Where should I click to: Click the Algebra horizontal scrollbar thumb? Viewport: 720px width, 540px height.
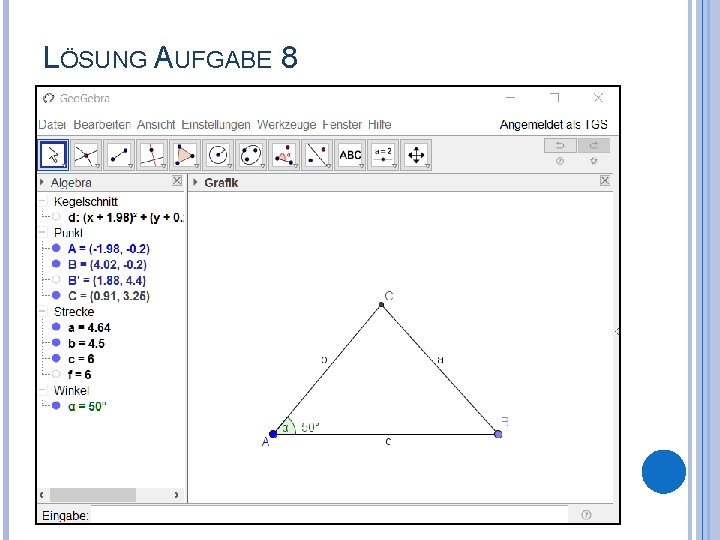pos(93,495)
